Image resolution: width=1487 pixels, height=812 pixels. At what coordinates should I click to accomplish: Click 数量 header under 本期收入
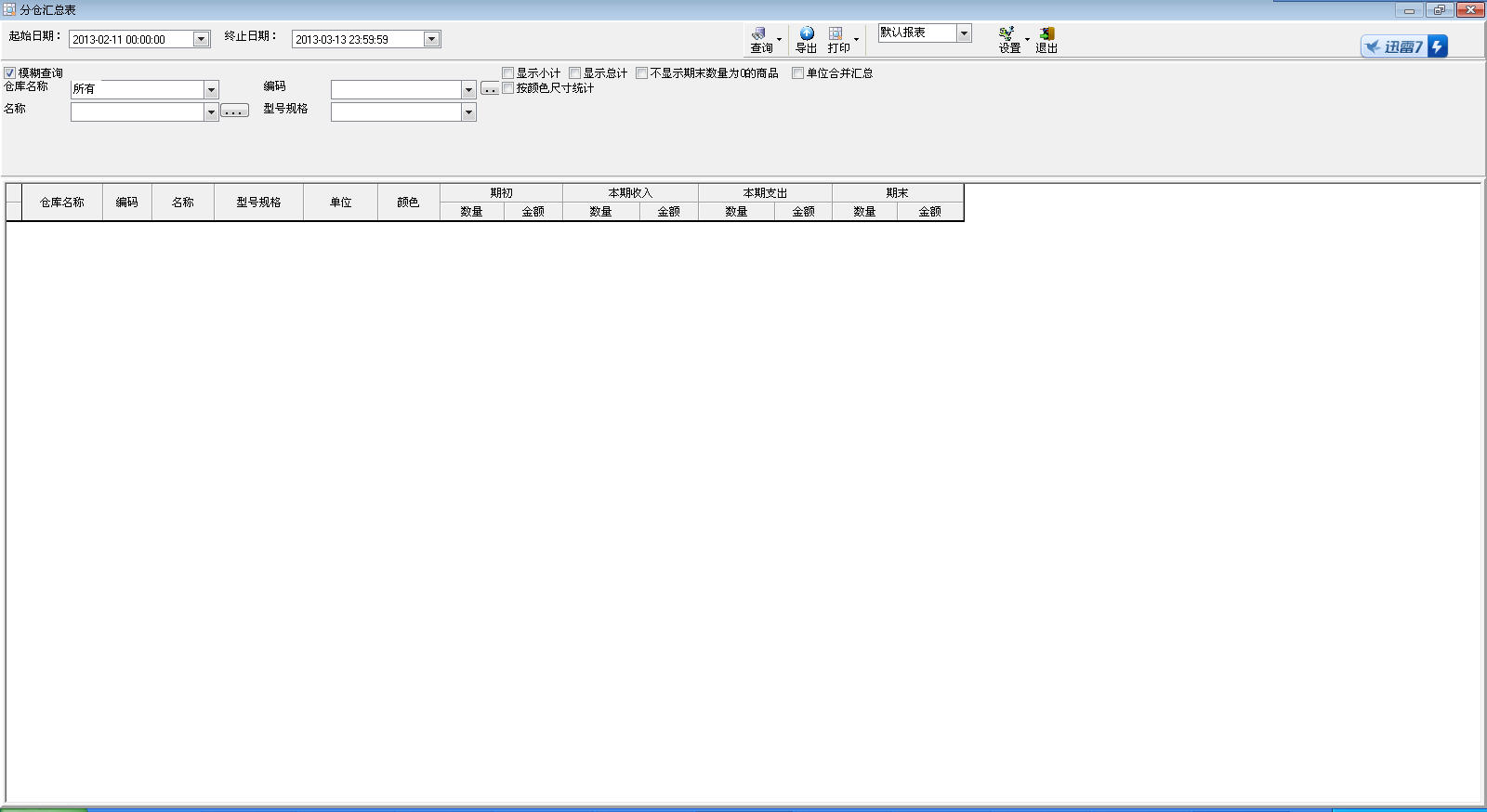[601, 211]
